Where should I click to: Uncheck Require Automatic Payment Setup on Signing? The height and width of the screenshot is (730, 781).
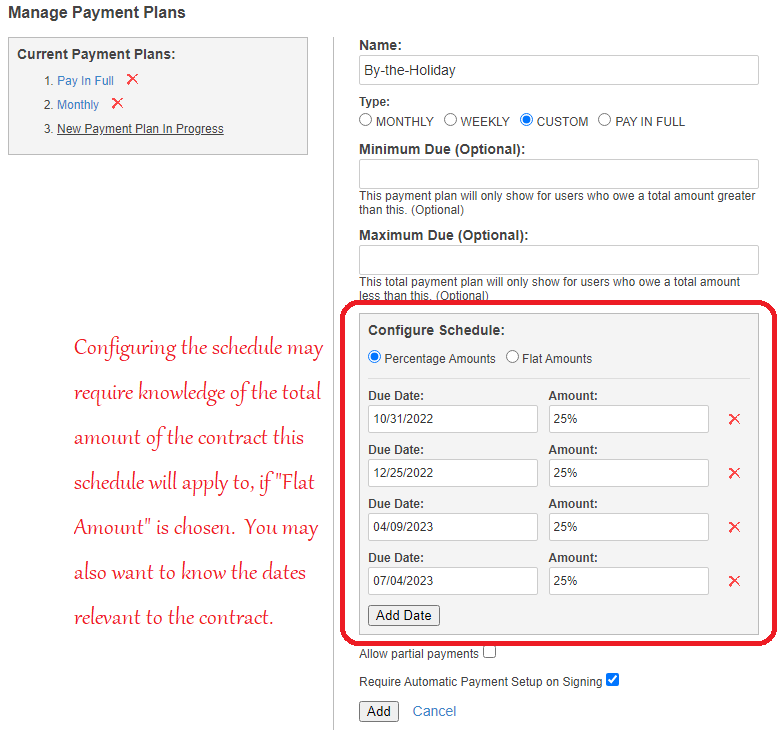(613, 681)
